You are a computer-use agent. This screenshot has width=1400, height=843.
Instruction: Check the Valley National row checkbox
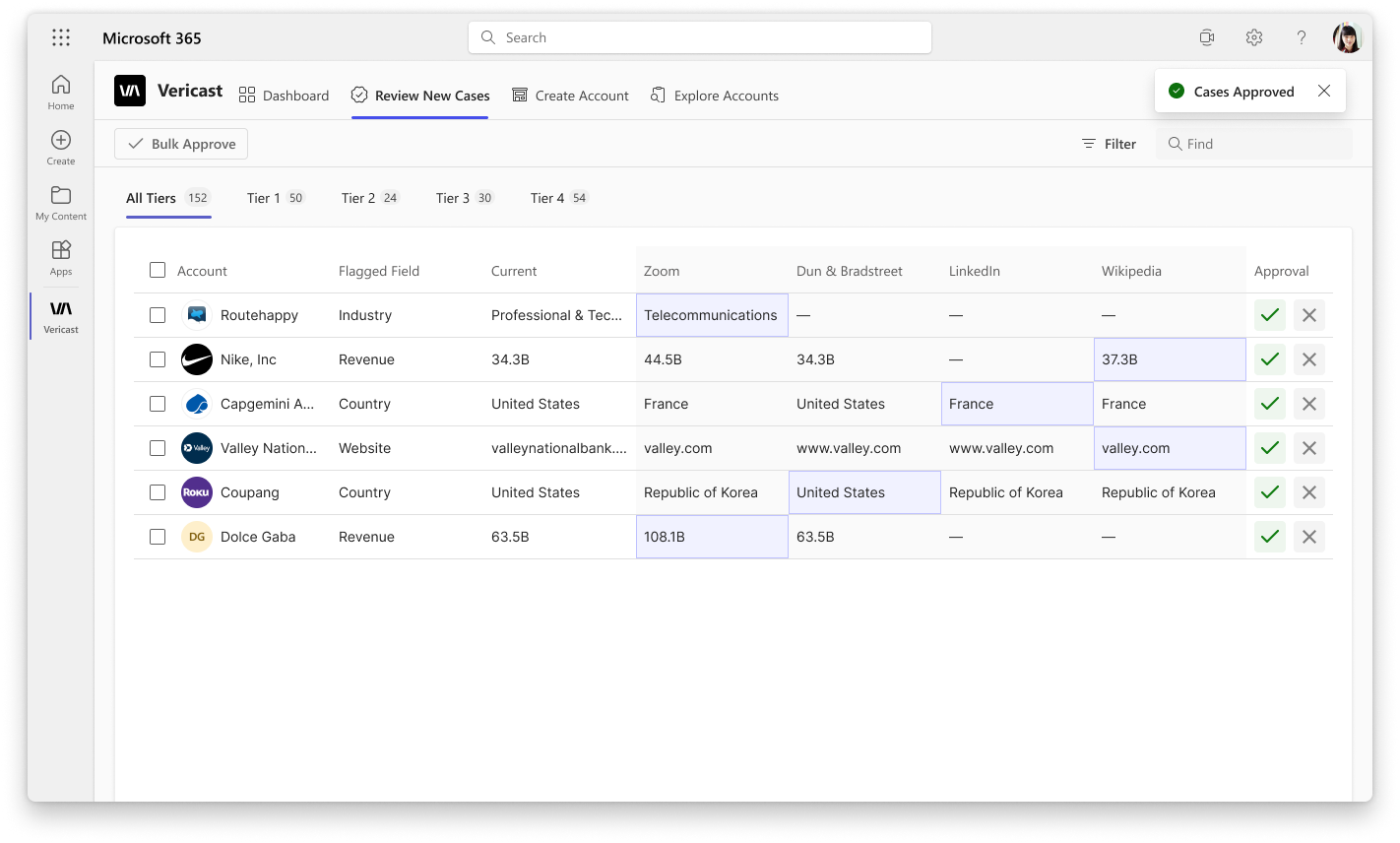(158, 448)
